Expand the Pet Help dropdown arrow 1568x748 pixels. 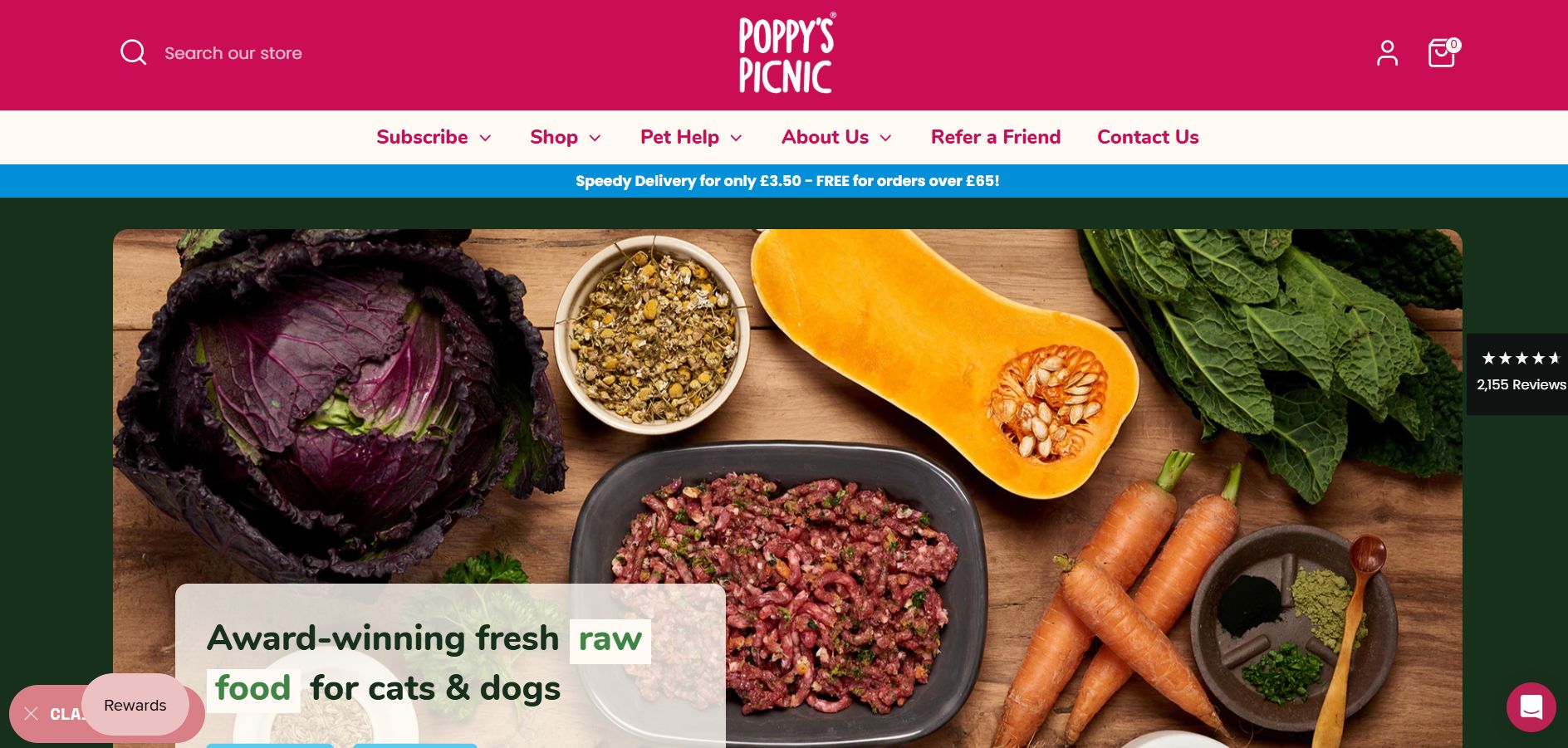[736, 138]
